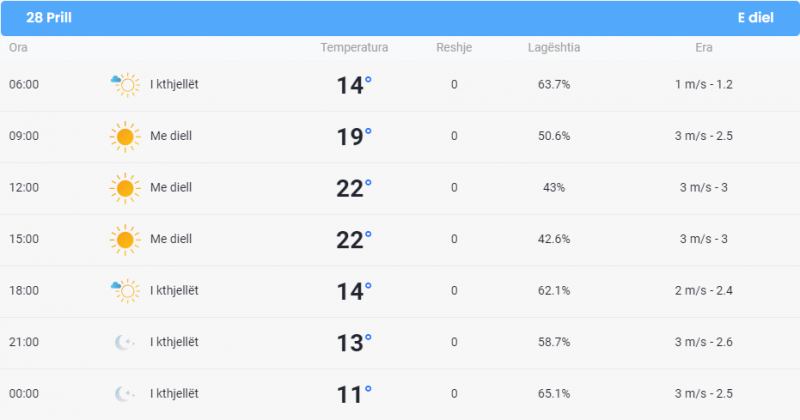Click the 28 Prill date header
800x420 pixels.
pos(49,18)
